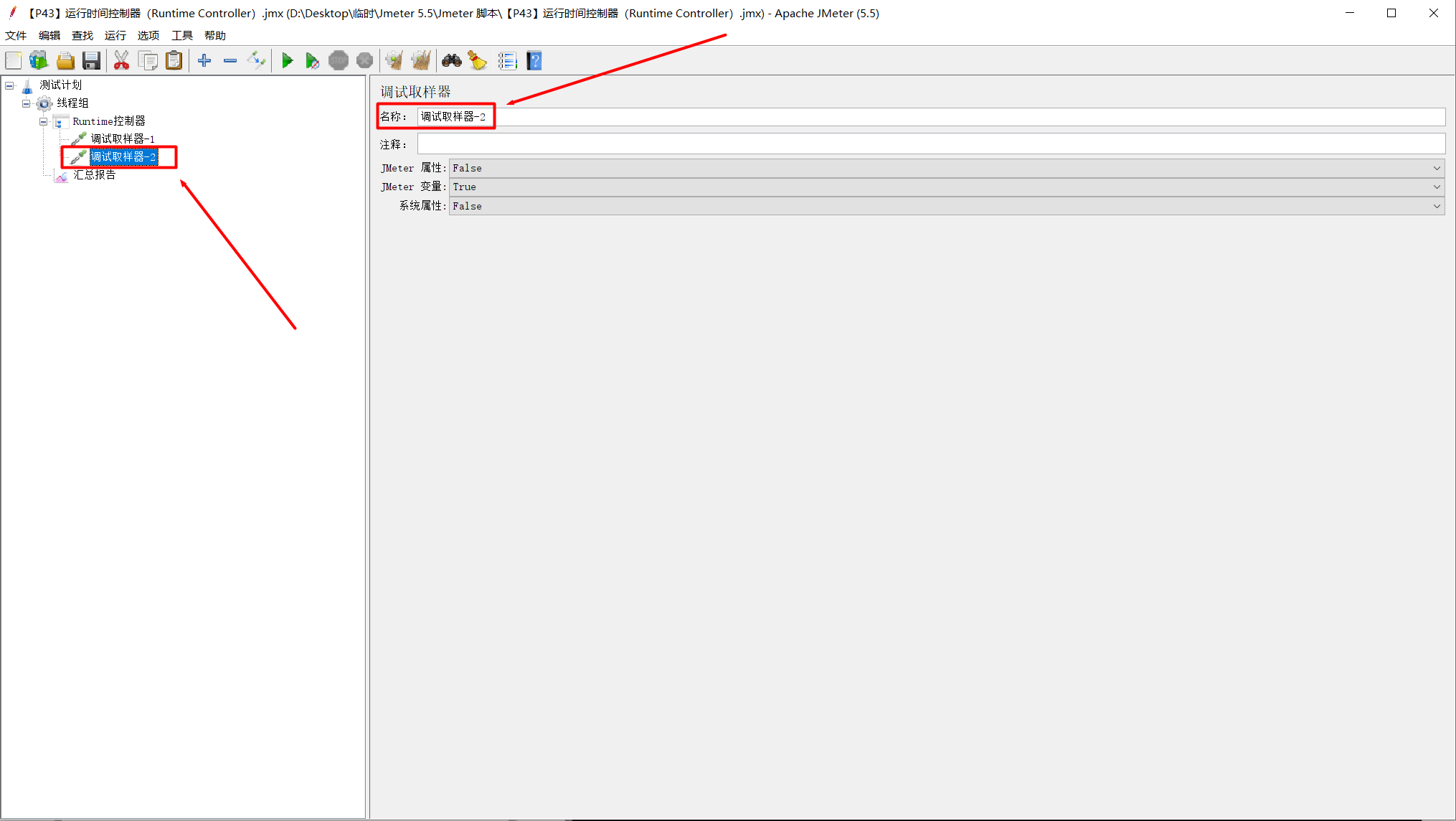
Task: Expand all nodes with plus icon
Action: 204,61
